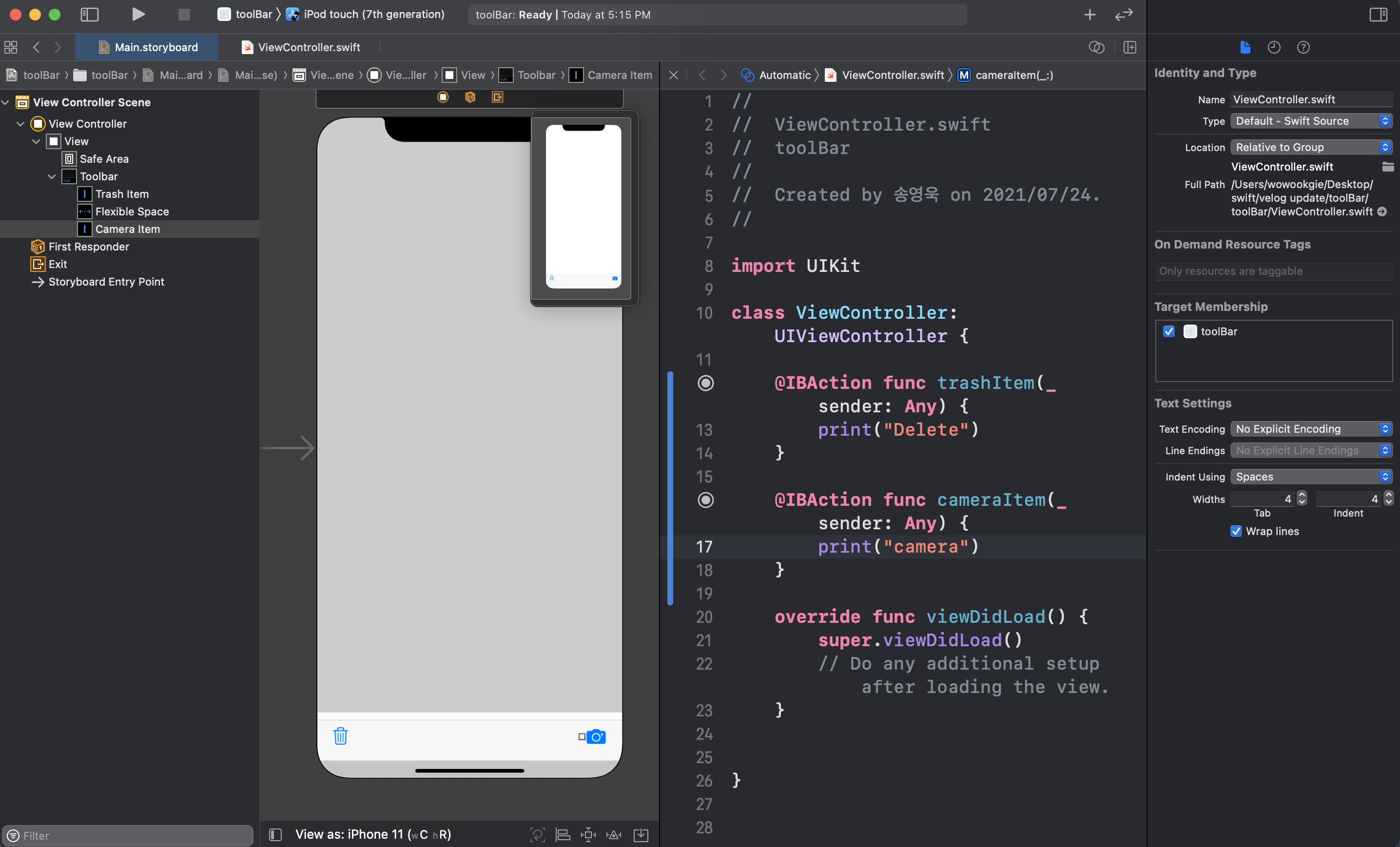Open Quick Help with the question mark icon

[x=1303, y=48]
